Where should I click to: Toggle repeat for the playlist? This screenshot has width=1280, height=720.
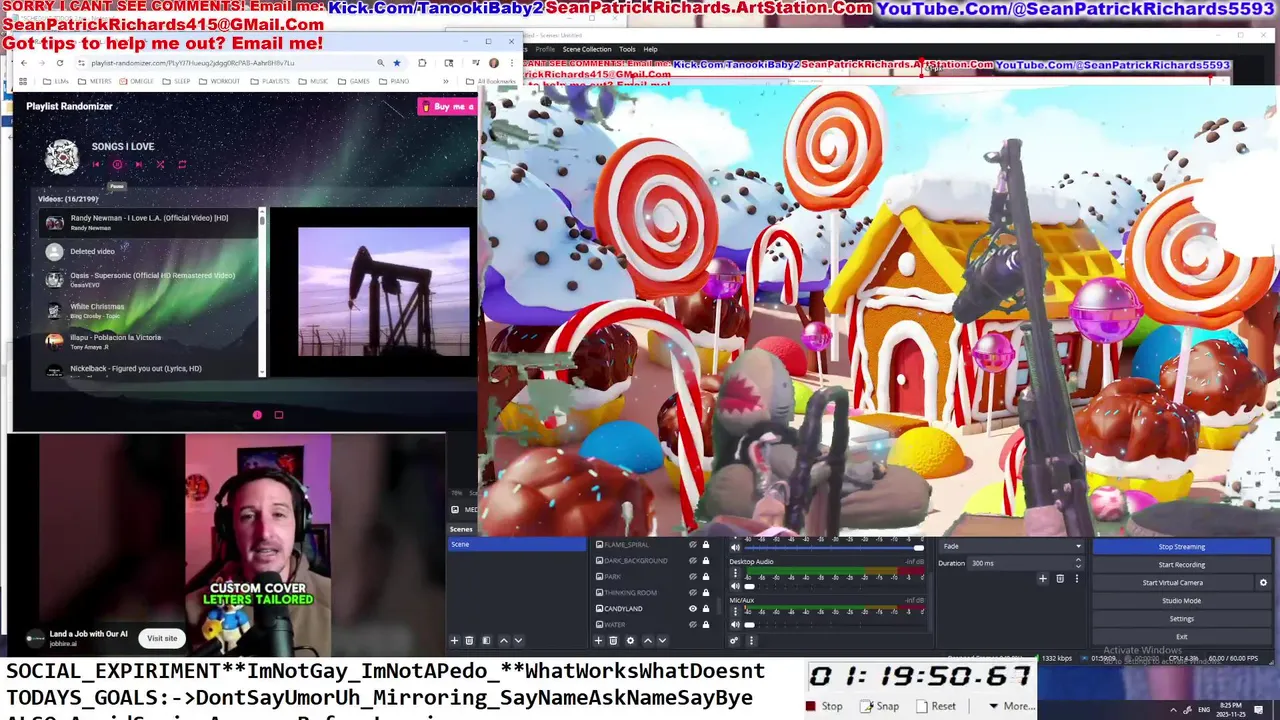point(182,165)
